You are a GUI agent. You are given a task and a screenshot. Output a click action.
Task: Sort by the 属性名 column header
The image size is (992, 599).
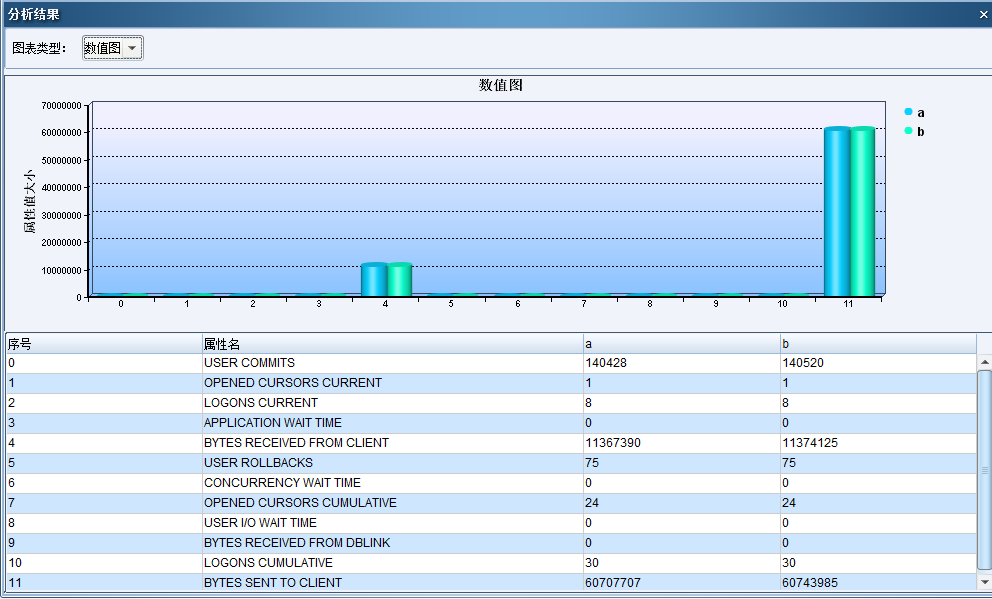[392, 344]
